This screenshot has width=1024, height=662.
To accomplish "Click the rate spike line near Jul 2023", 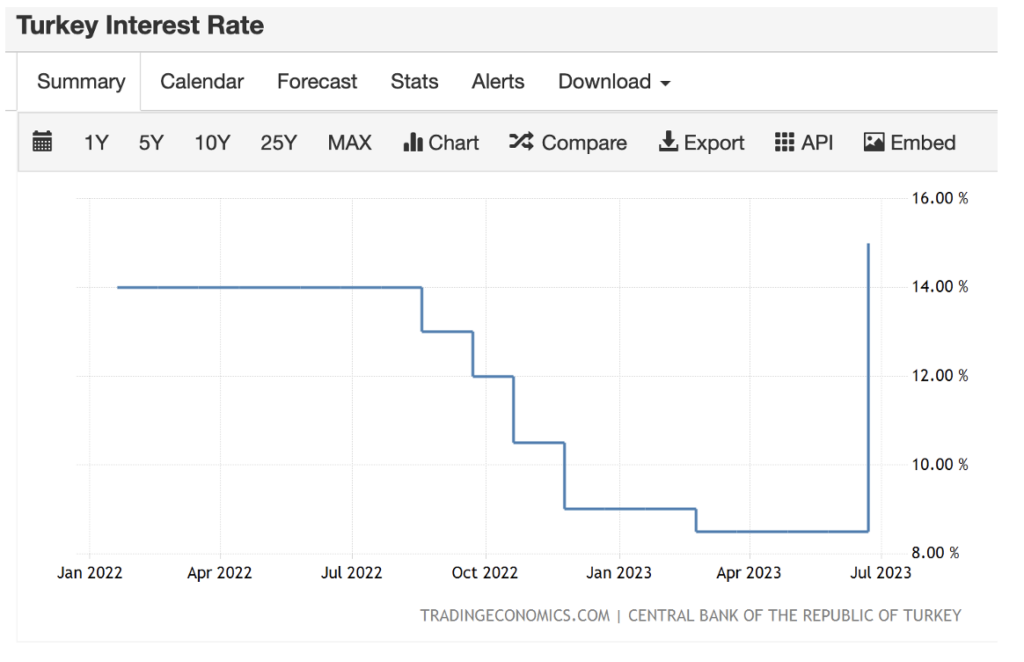I will [868, 400].
